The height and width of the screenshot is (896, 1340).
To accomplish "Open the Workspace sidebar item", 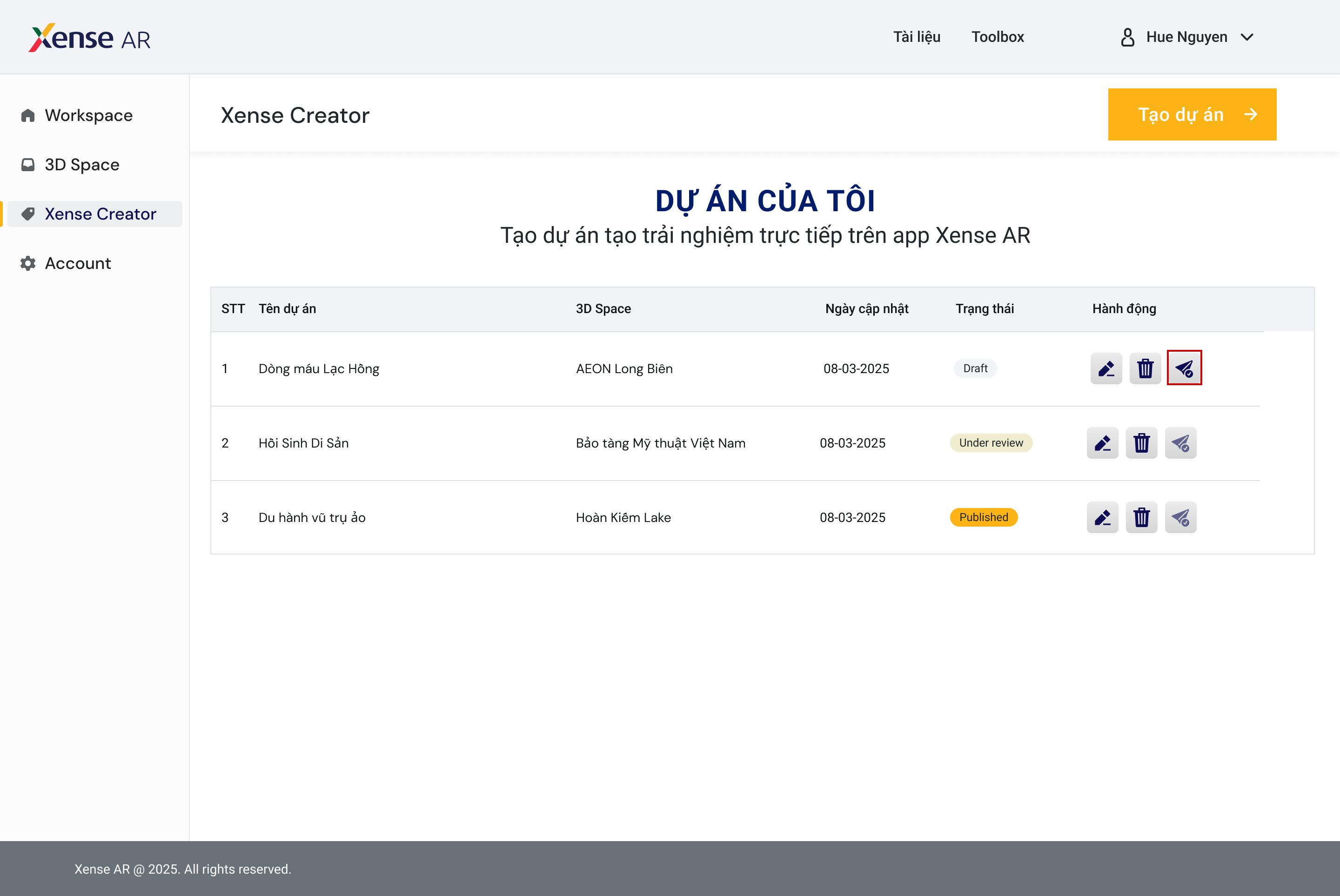I will tap(88, 115).
